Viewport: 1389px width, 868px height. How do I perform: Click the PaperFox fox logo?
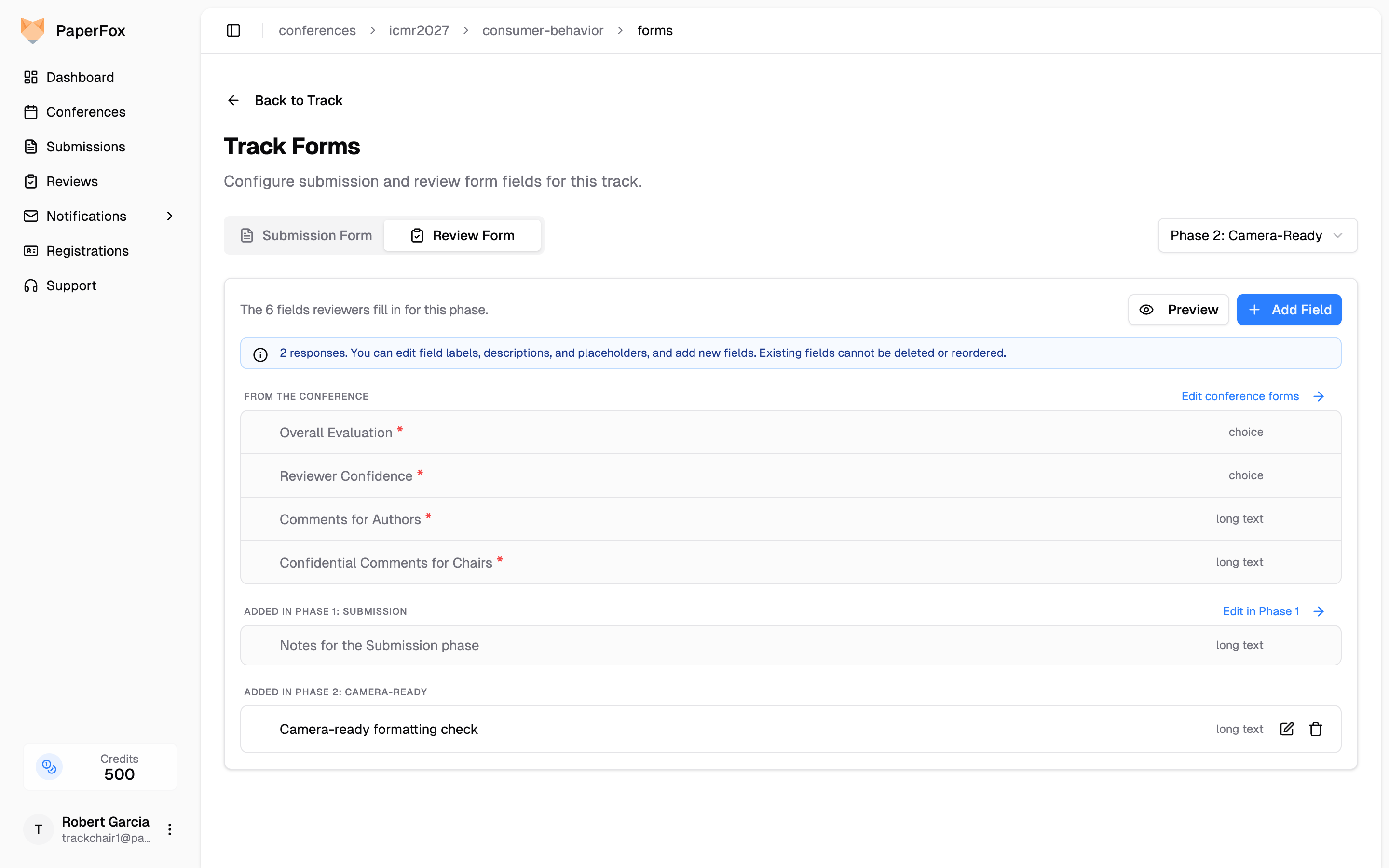coord(33,30)
